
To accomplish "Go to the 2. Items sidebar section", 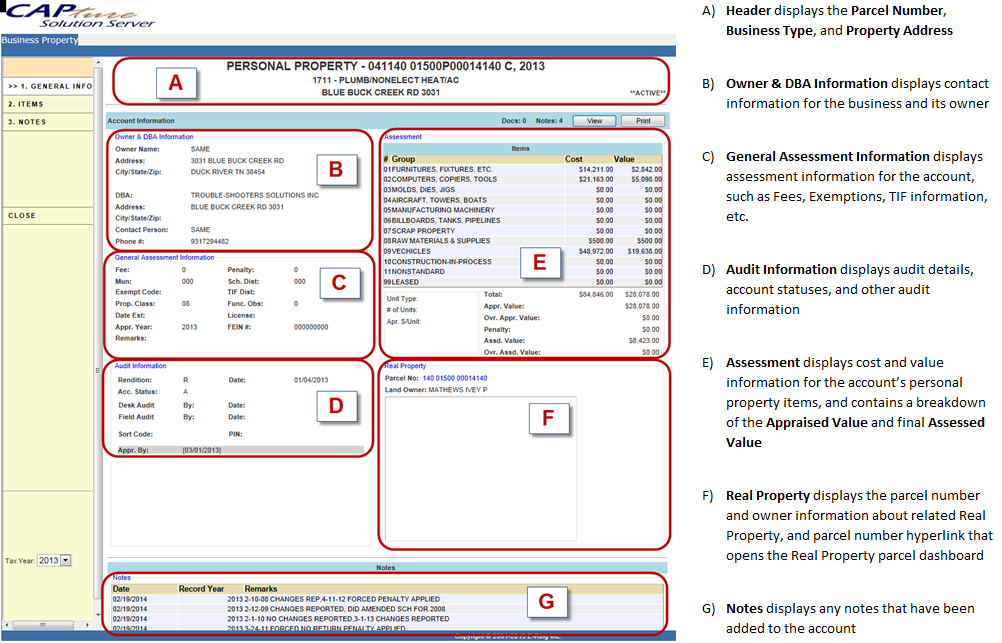I will coord(48,104).
